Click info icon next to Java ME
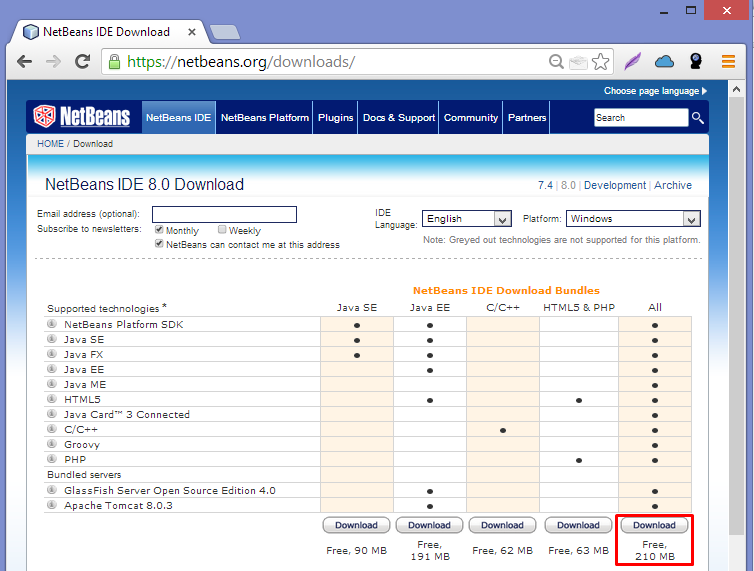 click(x=52, y=384)
